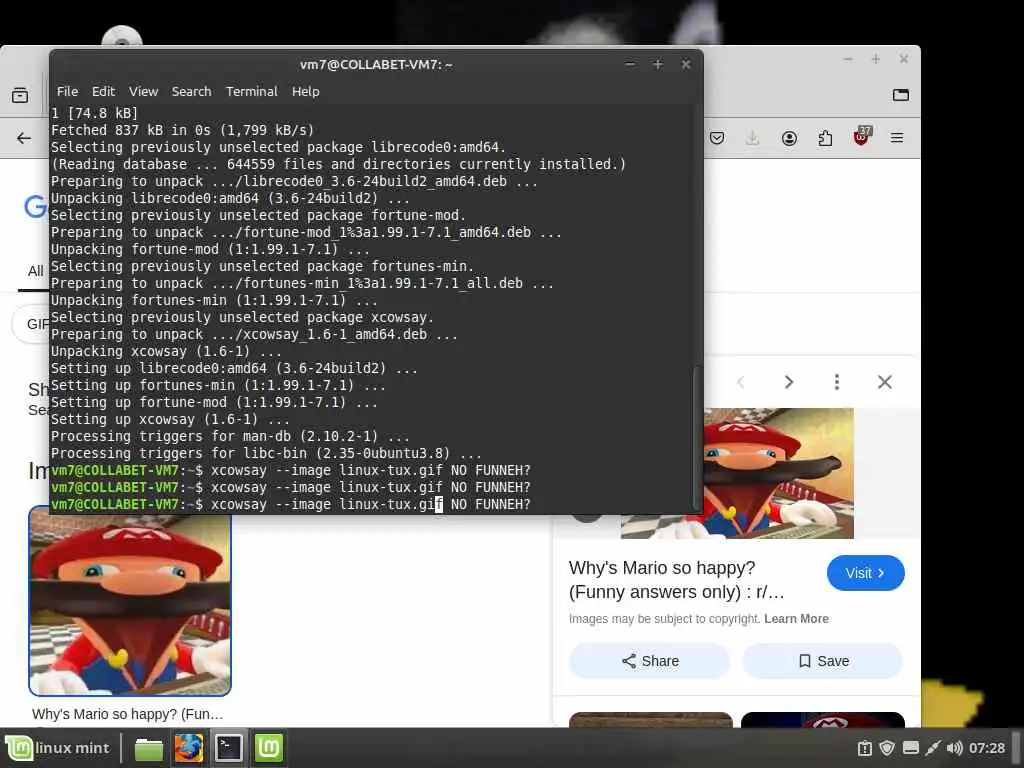Click the terminal title vm7@COLLABET-VM7
This screenshot has width=1024, height=768.
[x=376, y=65]
